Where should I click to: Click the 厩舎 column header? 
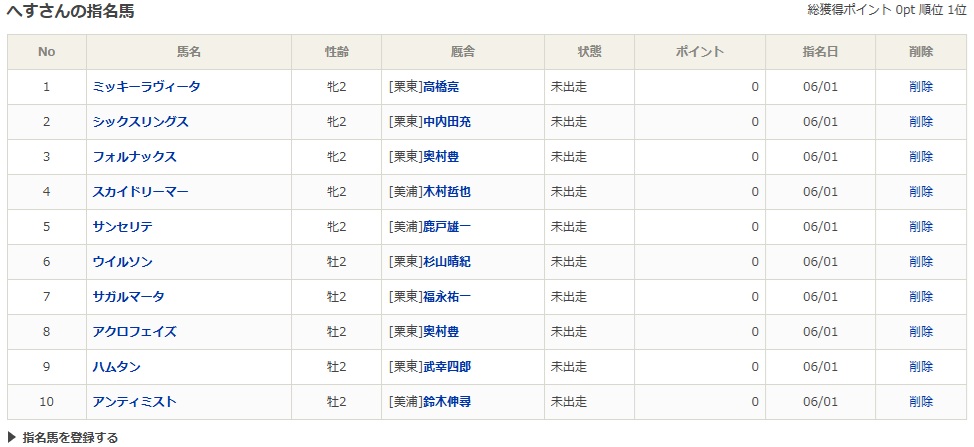[463, 52]
